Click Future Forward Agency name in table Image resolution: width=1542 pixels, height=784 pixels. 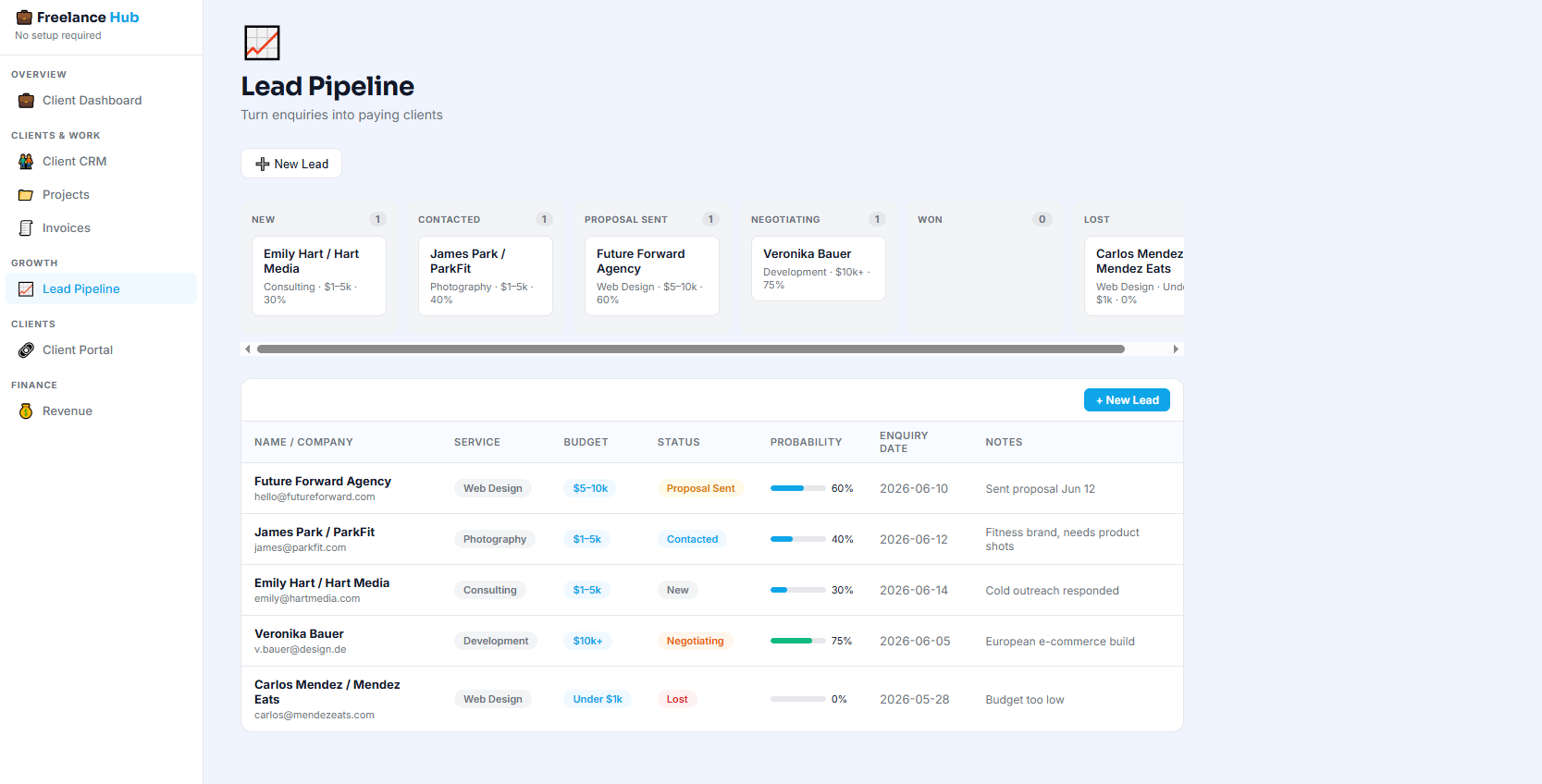tap(323, 482)
